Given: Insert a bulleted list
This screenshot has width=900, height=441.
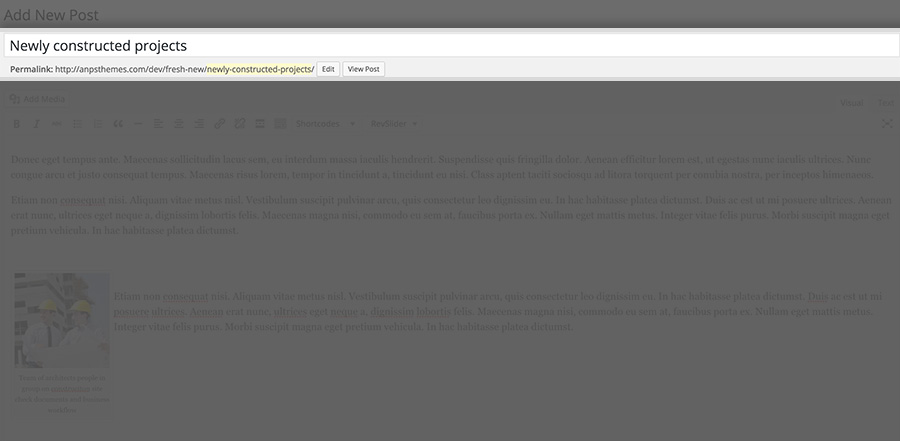Looking at the screenshot, I should (77, 124).
